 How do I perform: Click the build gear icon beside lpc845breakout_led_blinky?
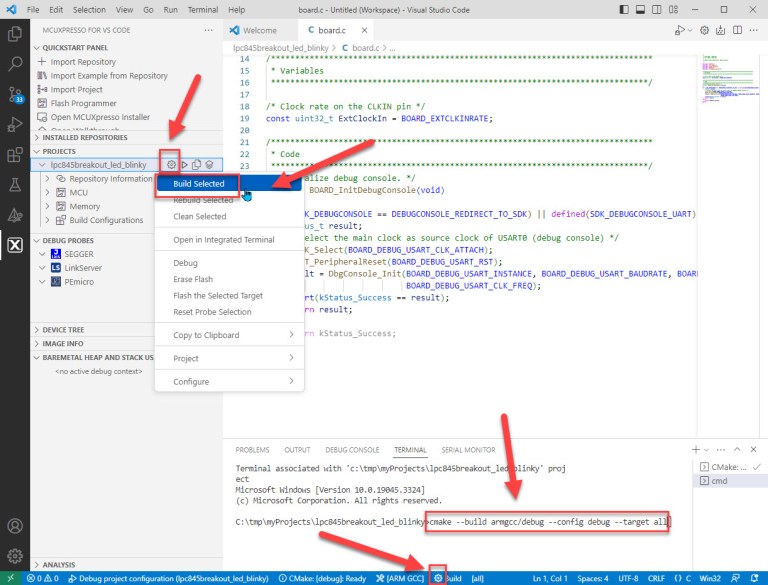coord(171,164)
